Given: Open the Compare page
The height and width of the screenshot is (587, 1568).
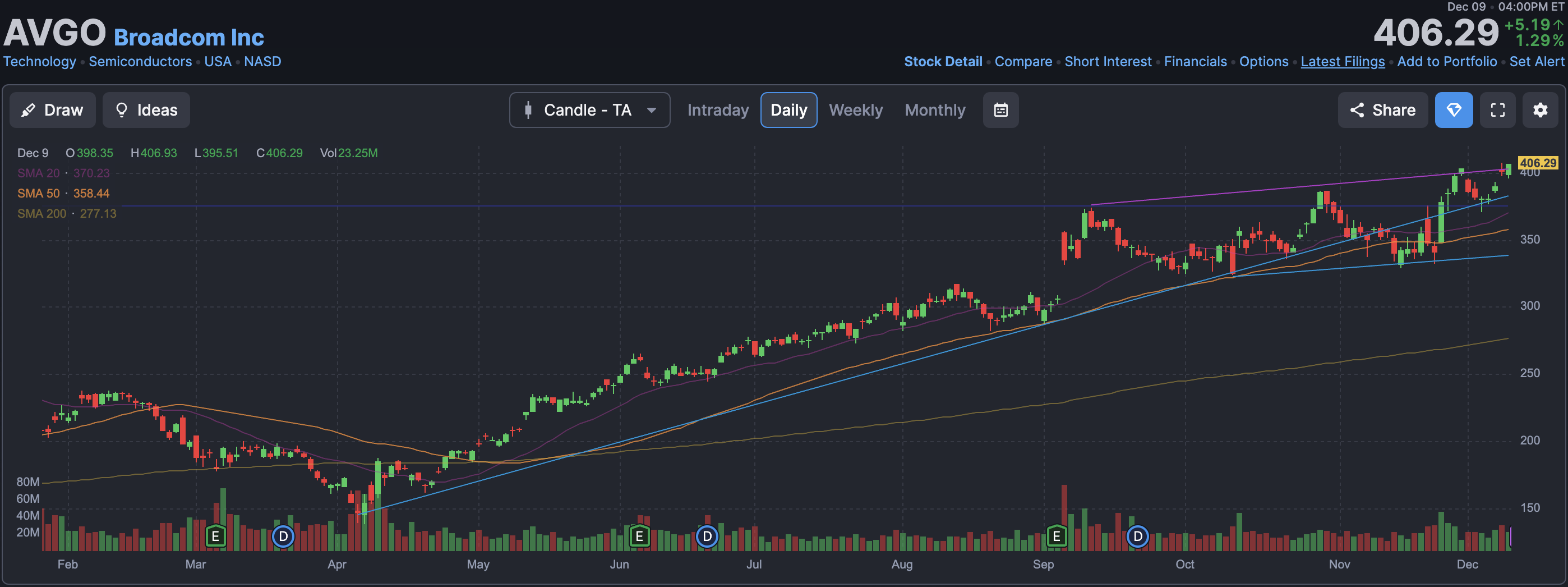Looking at the screenshot, I should (1023, 62).
